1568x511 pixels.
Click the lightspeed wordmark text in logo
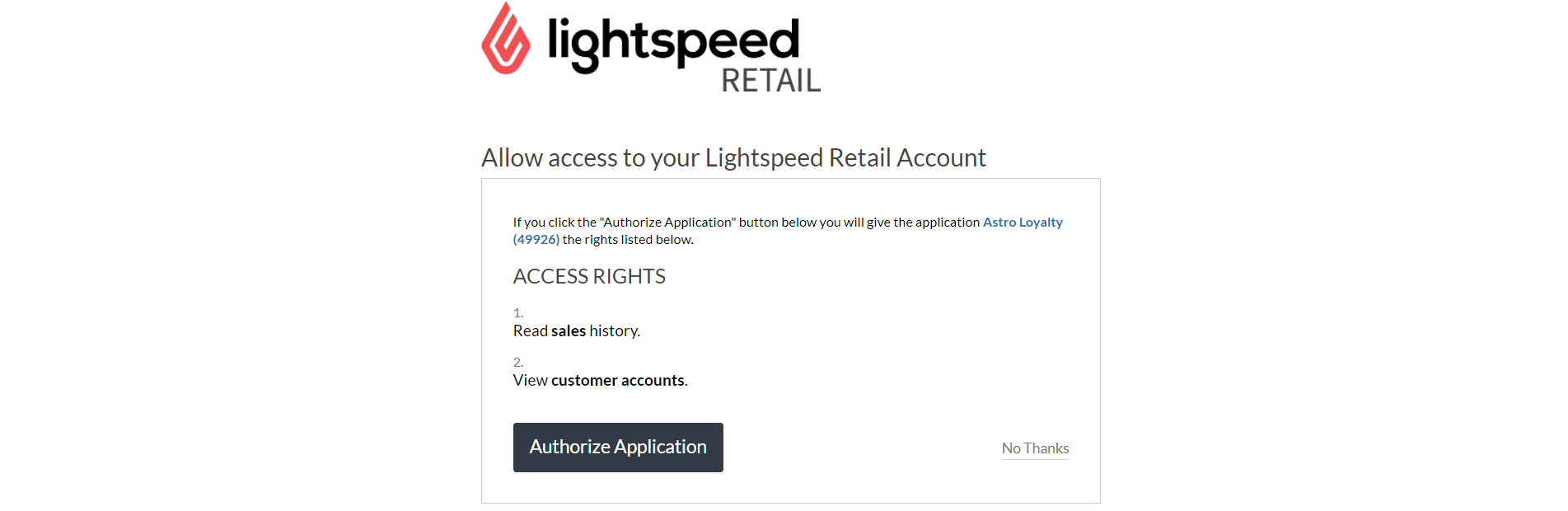pos(673,42)
